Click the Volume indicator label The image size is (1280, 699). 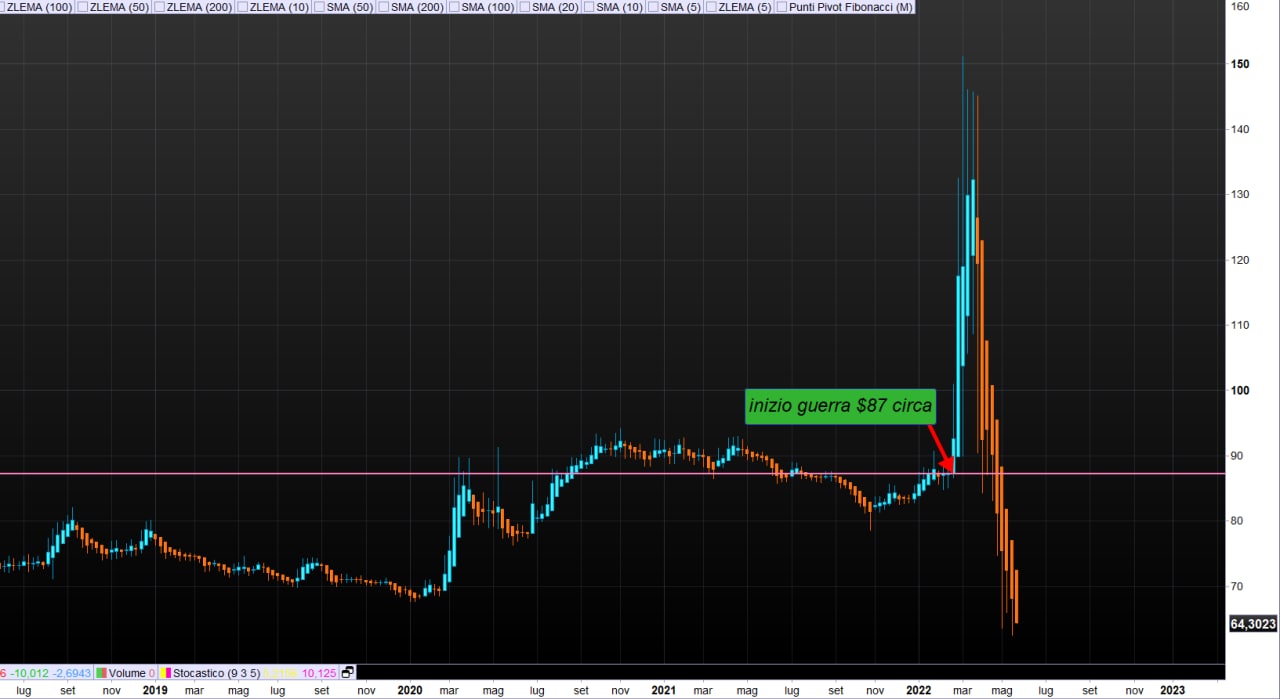(x=127, y=673)
